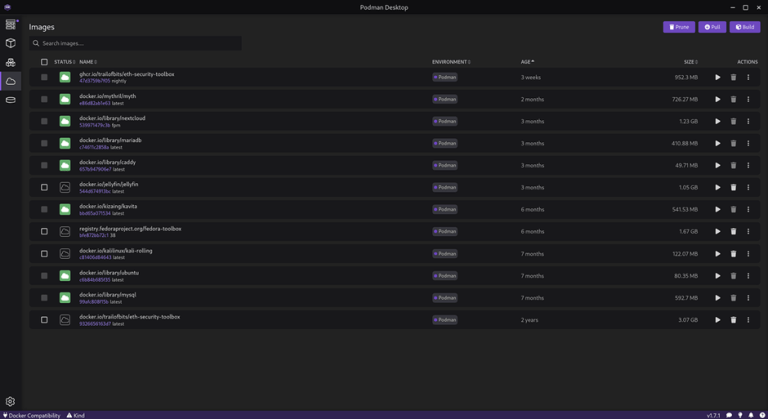Sort images by the Size column
This screenshot has height=419, width=768.
pyautogui.click(x=690, y=62)
